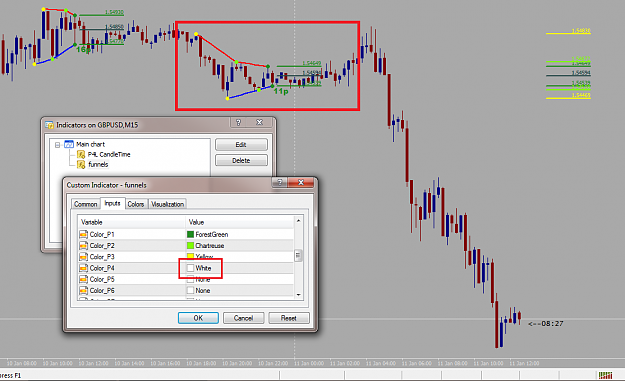Switch to the Colors tab

click(x=136, y=204)
